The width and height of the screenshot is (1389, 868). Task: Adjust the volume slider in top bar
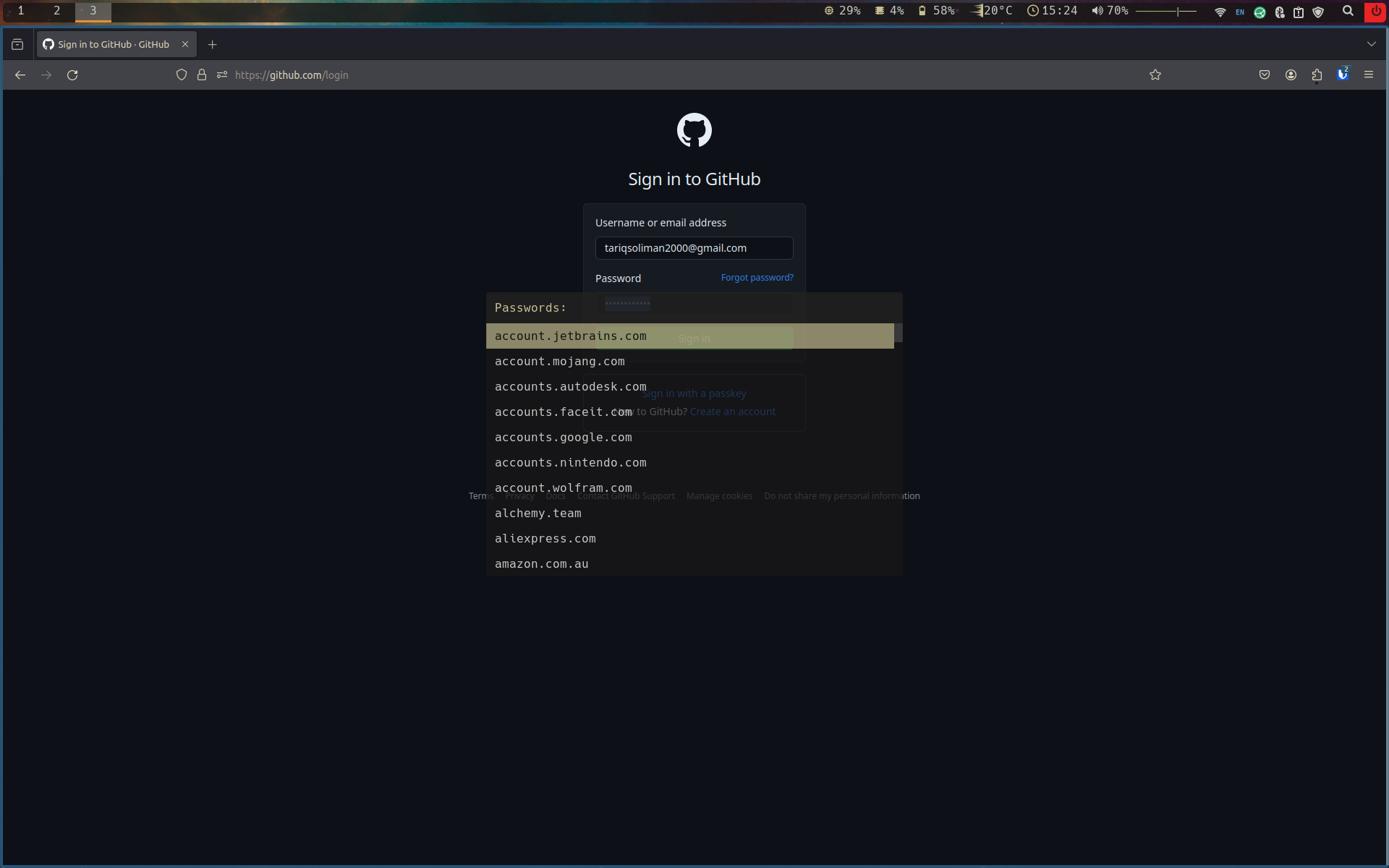coord(1165,11)
